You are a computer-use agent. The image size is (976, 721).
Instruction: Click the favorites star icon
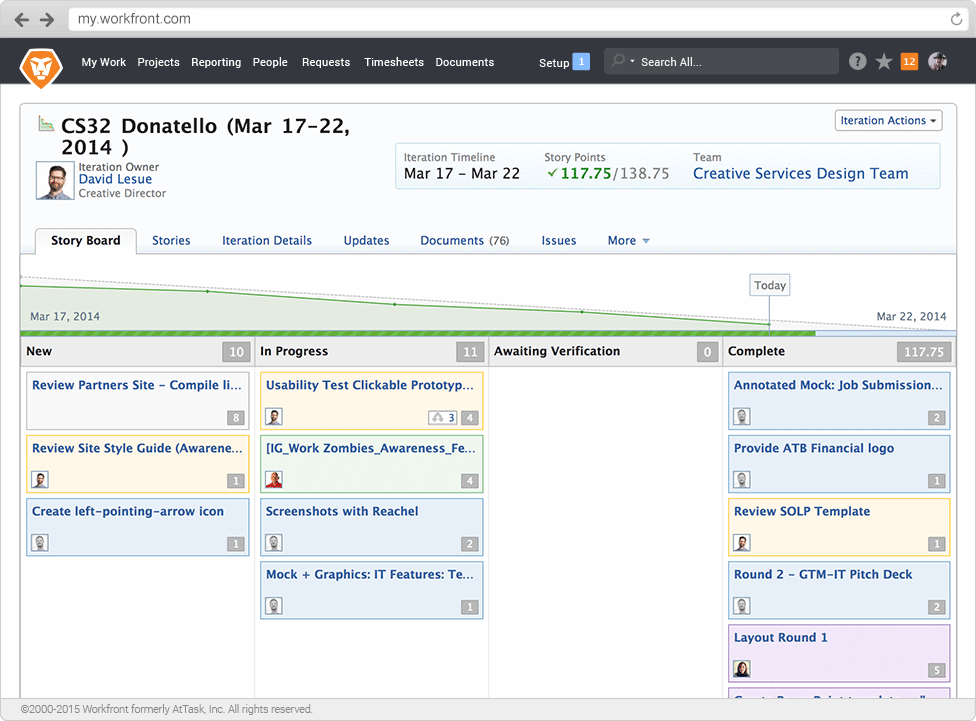pyautogui.click(x=884, y=62)
